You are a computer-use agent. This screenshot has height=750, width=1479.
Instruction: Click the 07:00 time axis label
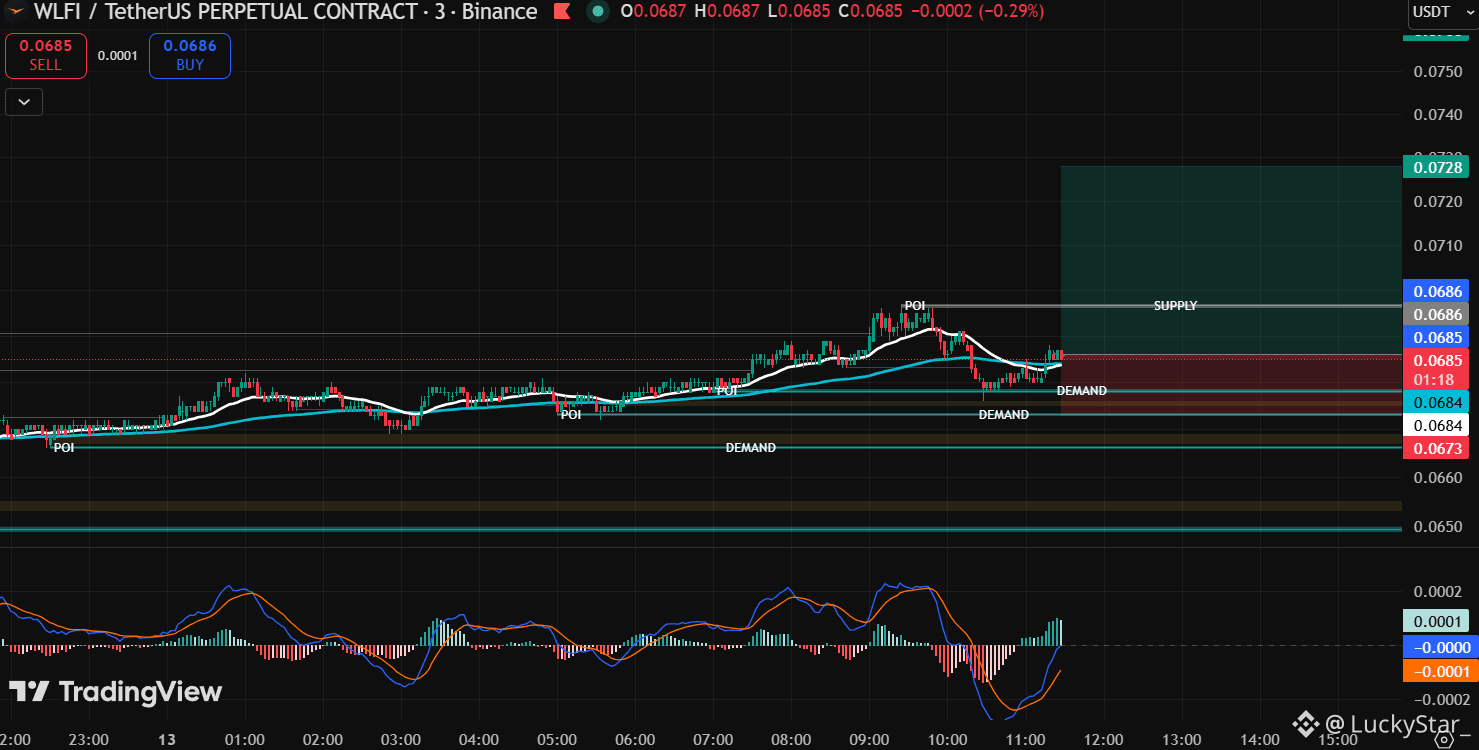[x=713, y=740]
